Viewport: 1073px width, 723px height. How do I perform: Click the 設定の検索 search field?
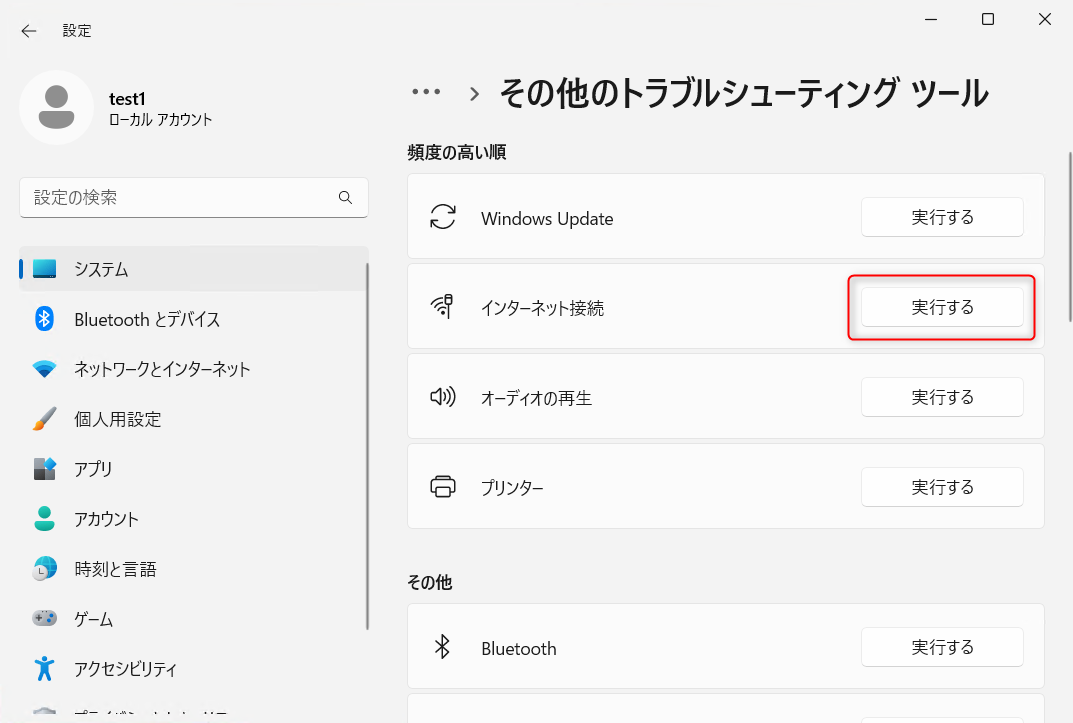(x=180, y=198)
